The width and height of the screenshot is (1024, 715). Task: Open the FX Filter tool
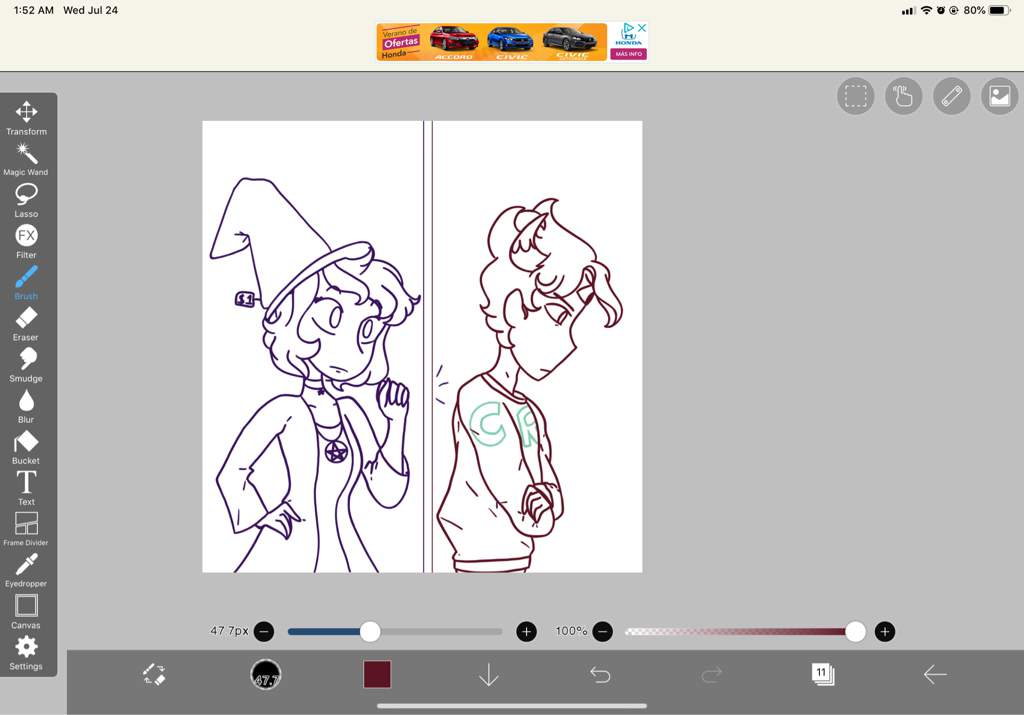coord(26,242)
